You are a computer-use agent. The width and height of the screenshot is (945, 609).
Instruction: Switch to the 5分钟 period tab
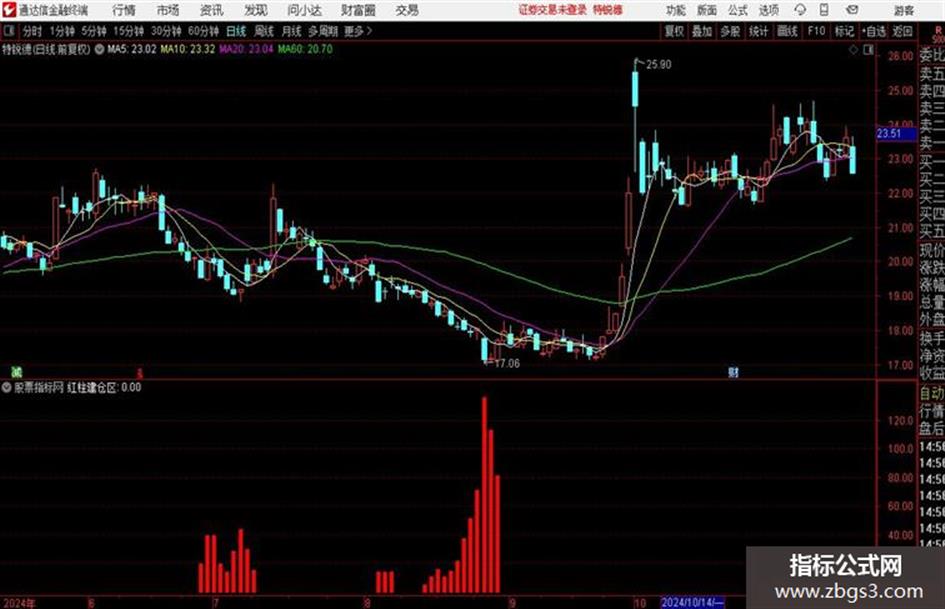coord(94,31)
